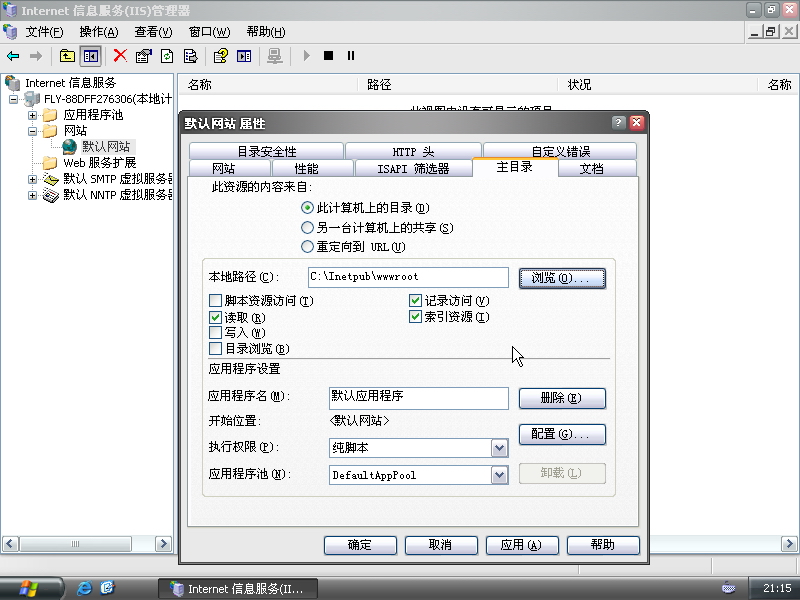Click in the Application name text field

(419, 397)
